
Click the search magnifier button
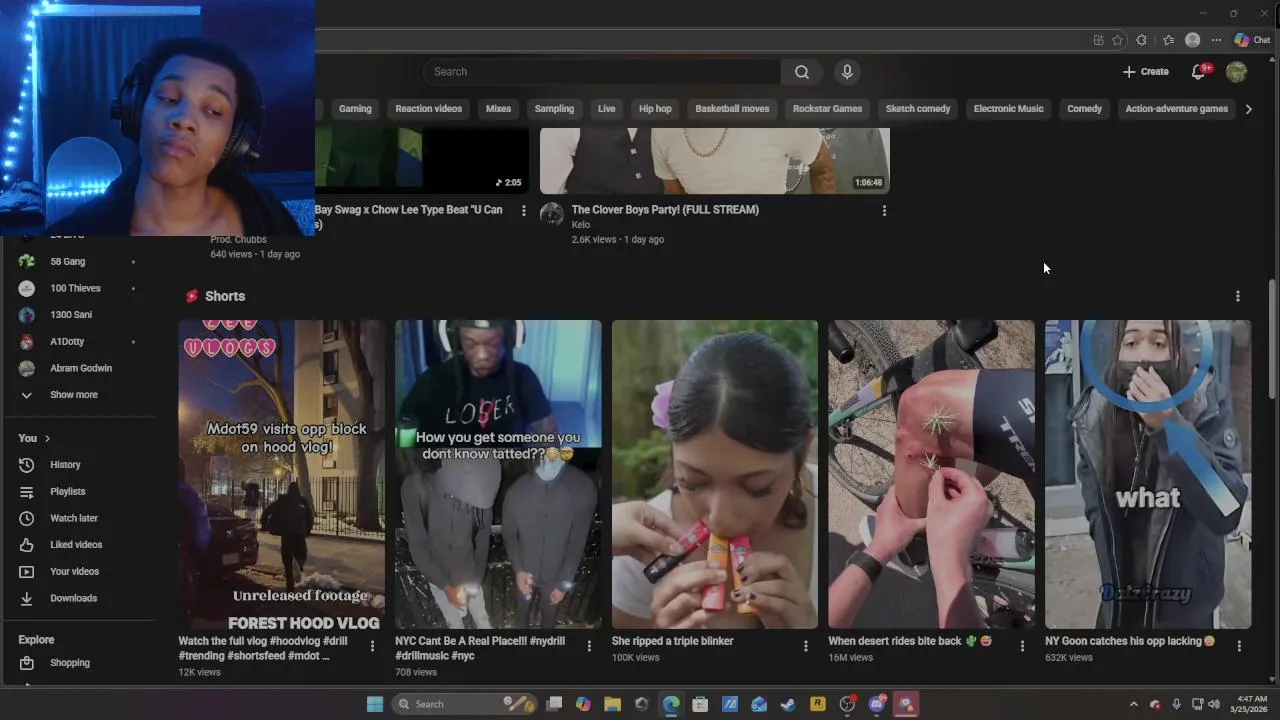802,72
